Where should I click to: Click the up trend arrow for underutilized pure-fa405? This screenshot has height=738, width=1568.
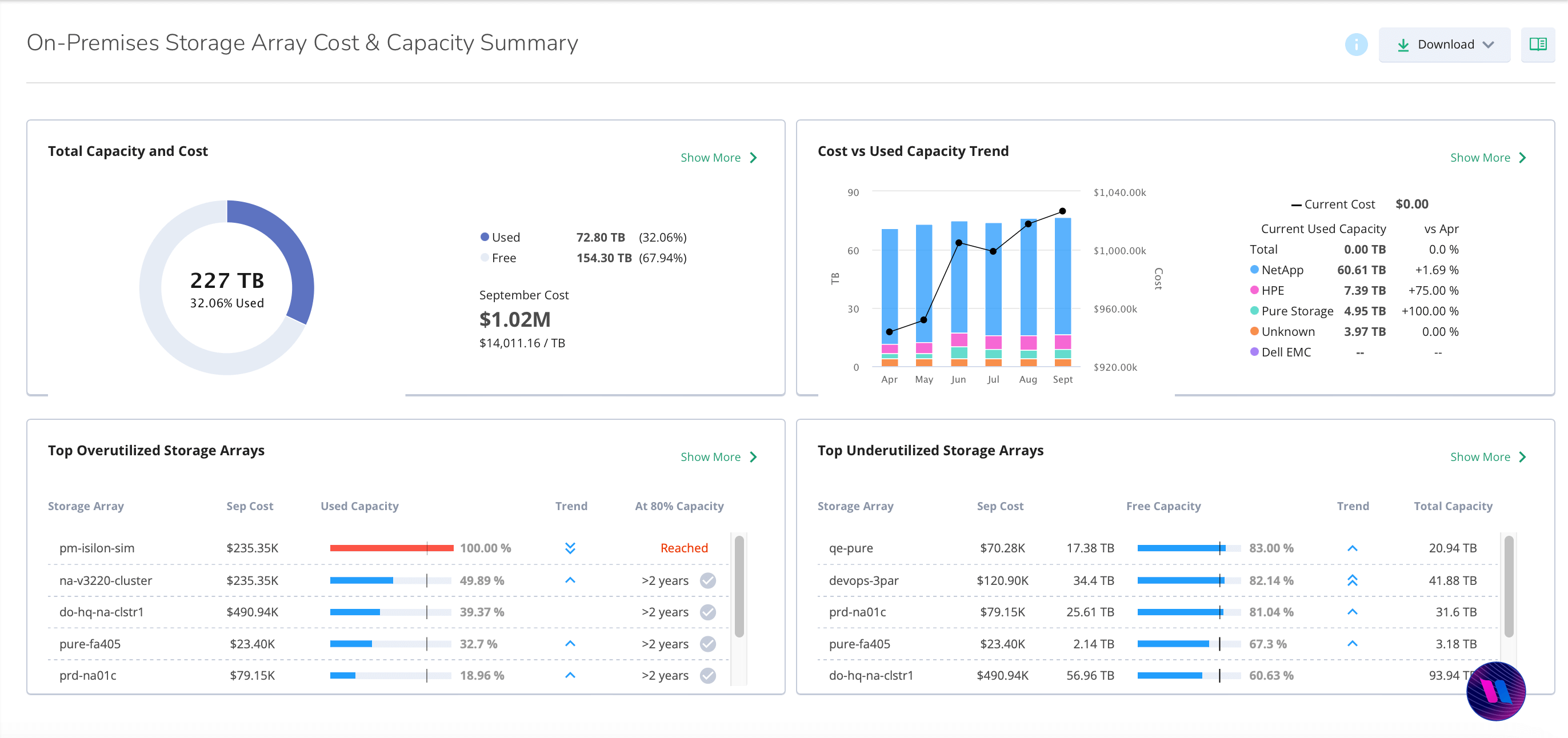[1352, 643]
